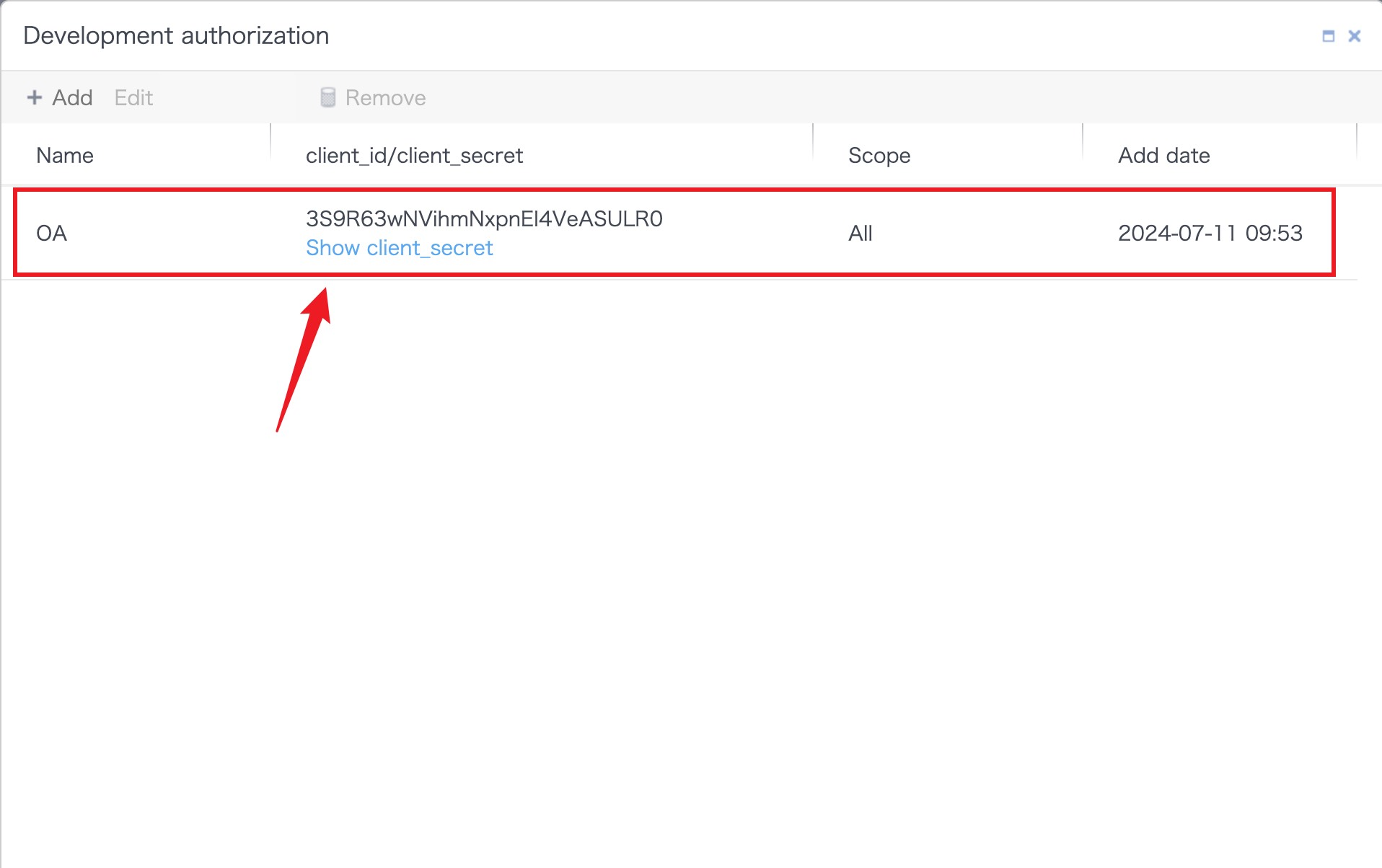Click the All scope cell
This screenshot has width=1382, height=868.
[861, 234]
